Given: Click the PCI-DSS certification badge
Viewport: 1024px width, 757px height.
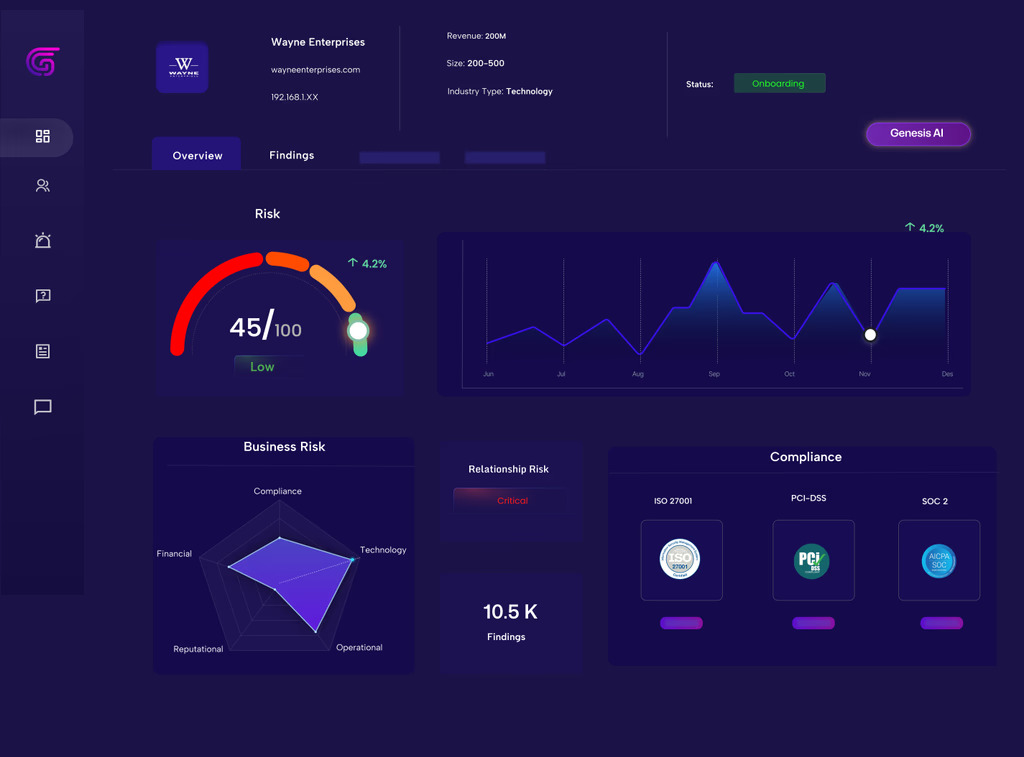Looking at the screenshot, I should [813, 560].
